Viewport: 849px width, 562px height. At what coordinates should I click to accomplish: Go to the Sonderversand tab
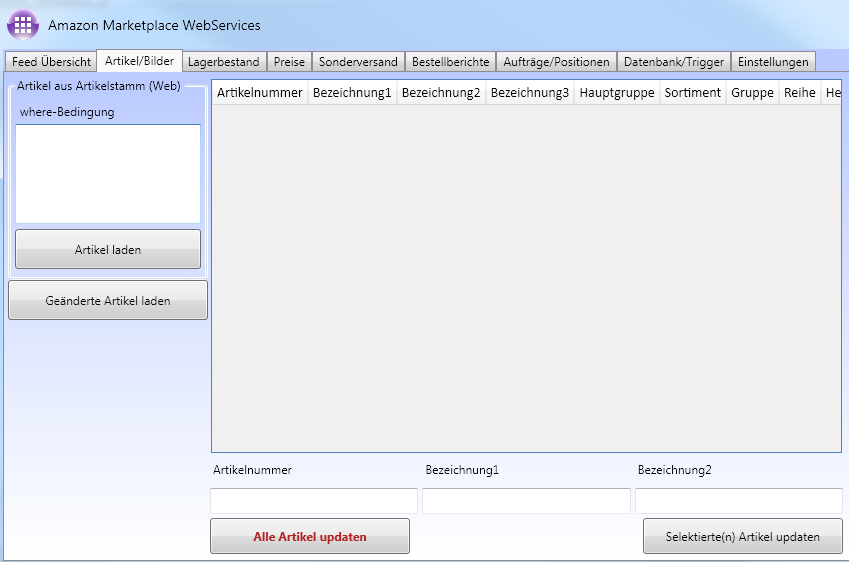[x=358, y=62]
